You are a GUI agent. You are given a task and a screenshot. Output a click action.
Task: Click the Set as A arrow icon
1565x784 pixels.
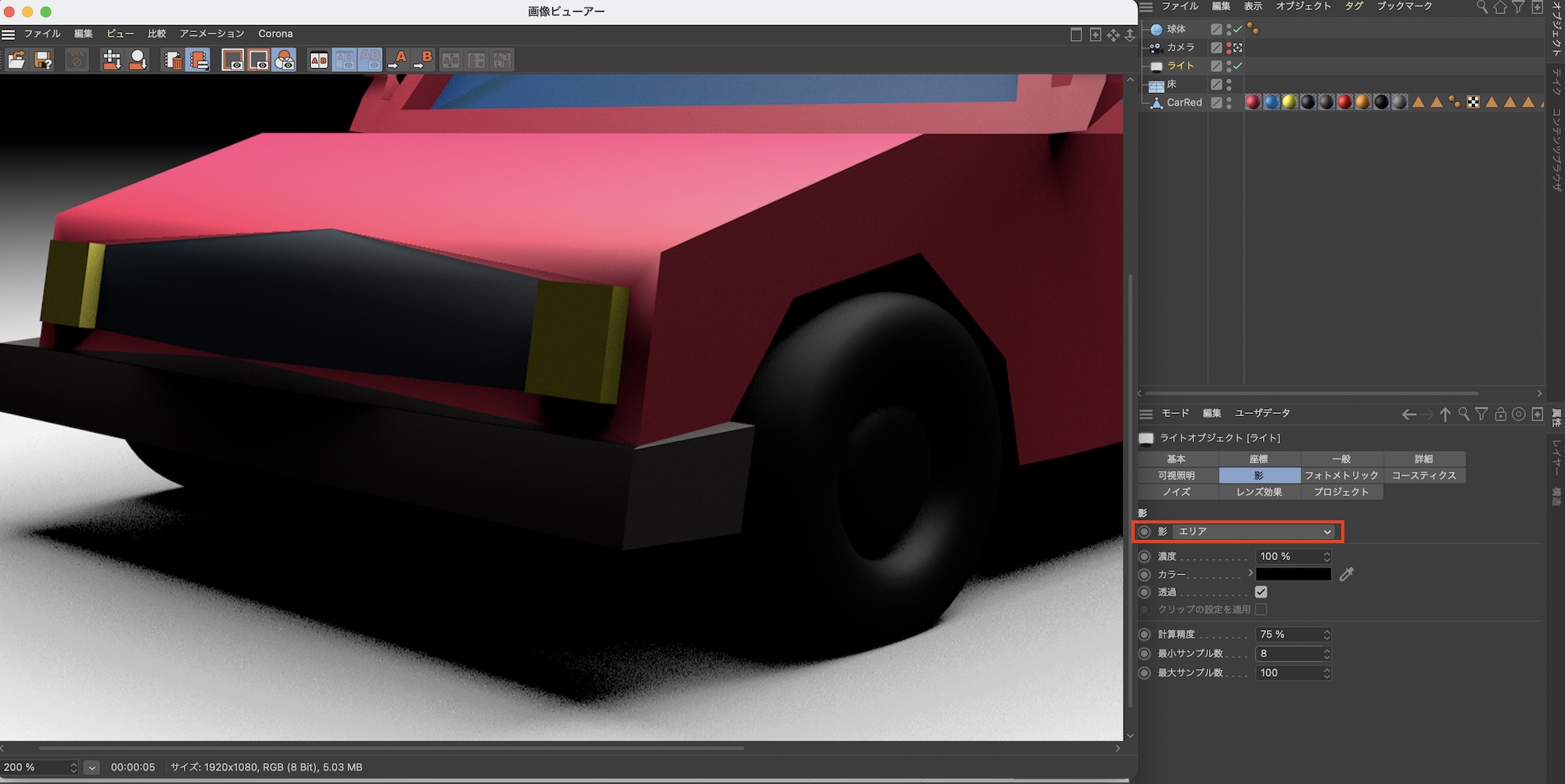click(x=398, y=59)
